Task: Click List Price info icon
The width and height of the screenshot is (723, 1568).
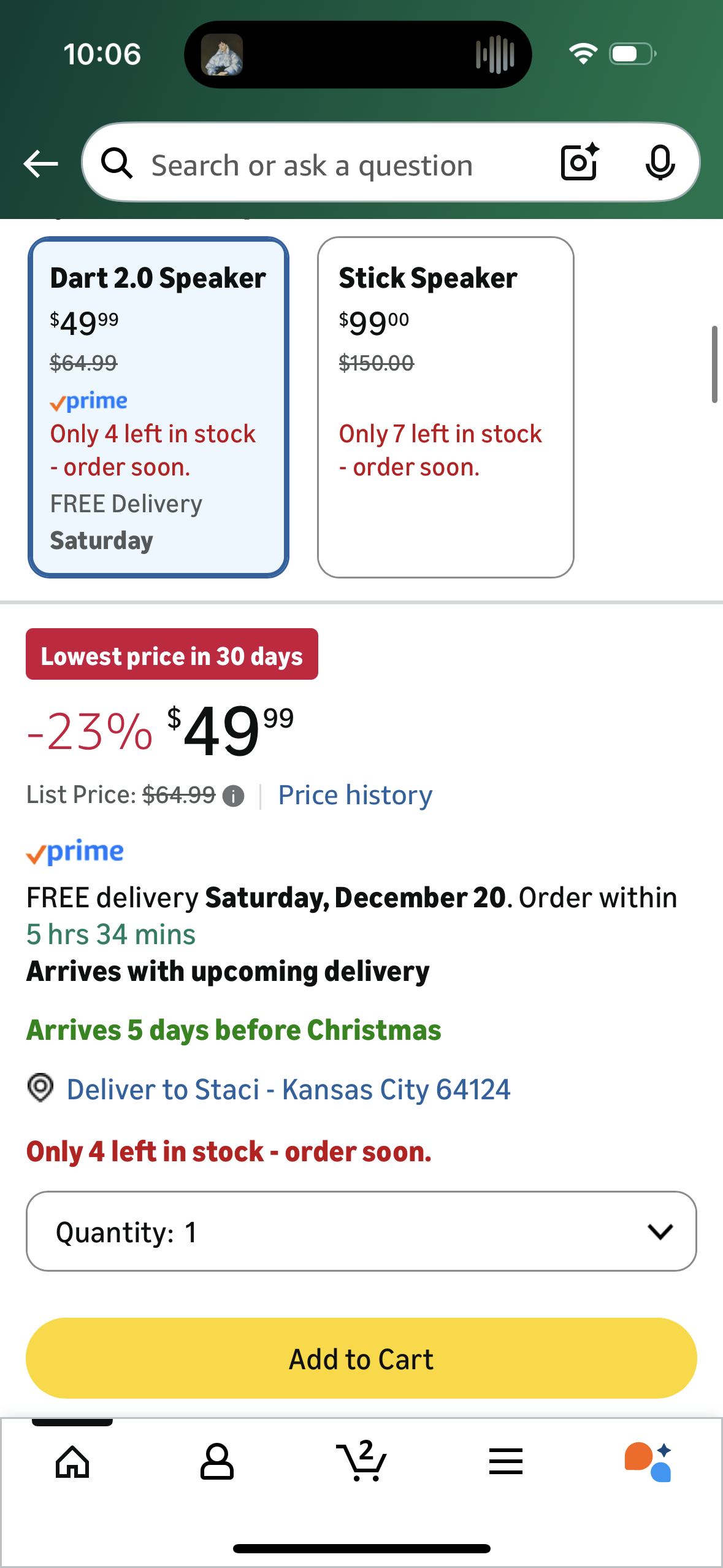Action: pyautogui.click(x=233, y=796)
